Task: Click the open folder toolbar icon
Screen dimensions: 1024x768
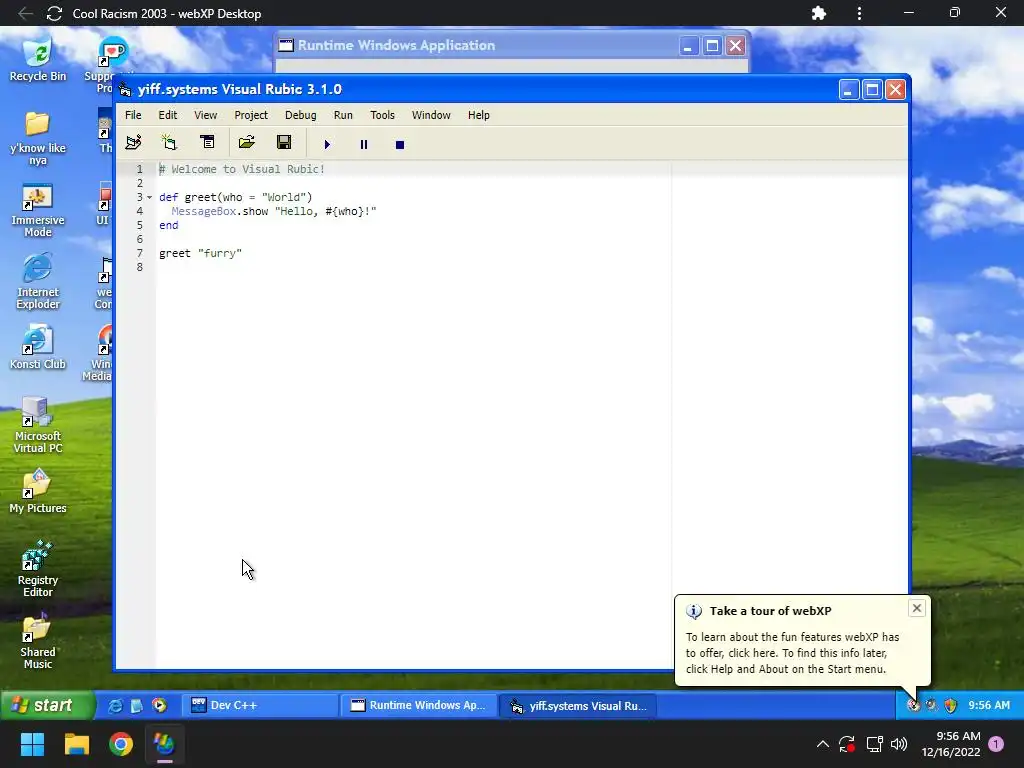Action: pos(246,142)
